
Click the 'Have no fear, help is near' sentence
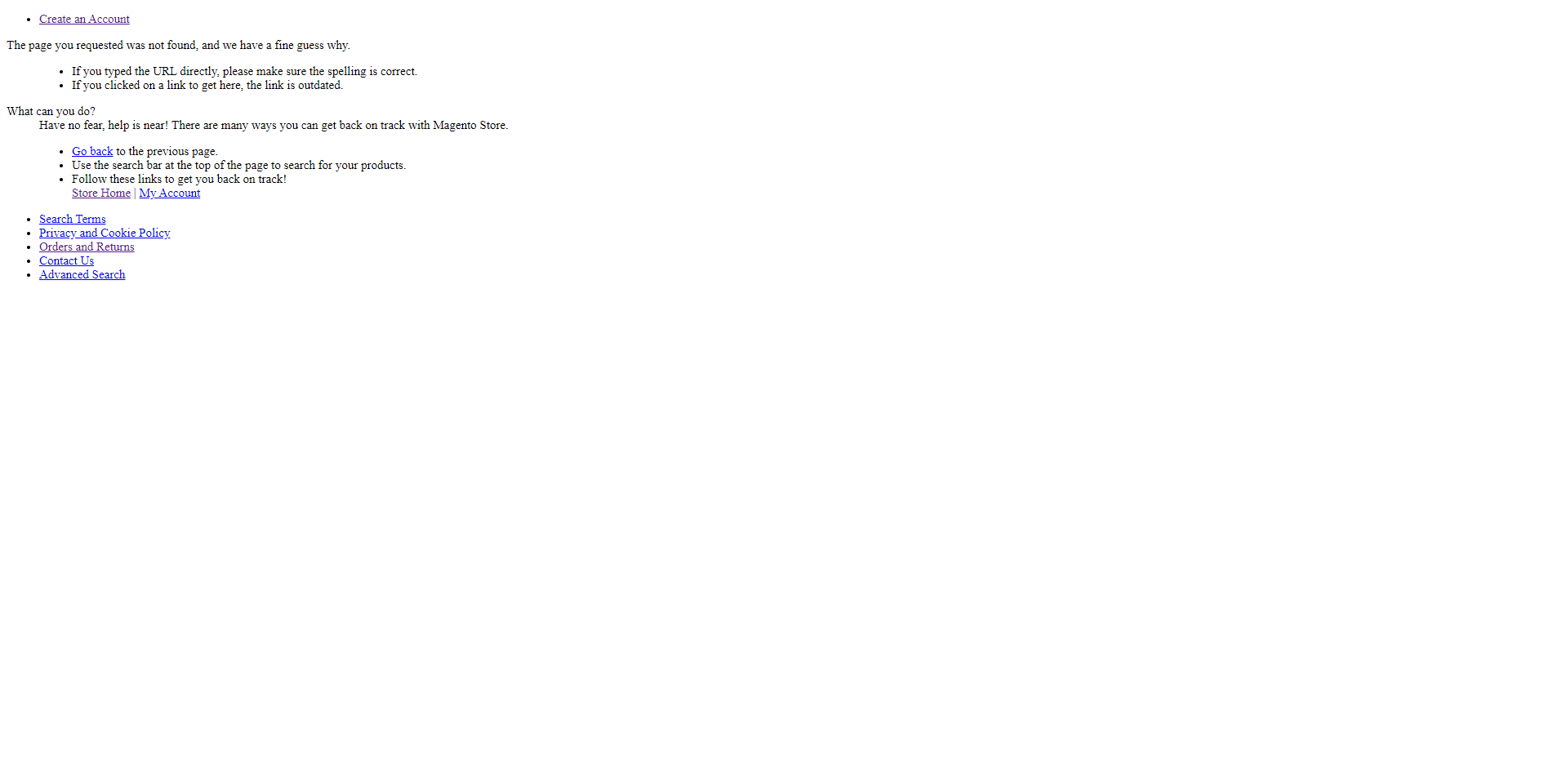coord(274,125)
